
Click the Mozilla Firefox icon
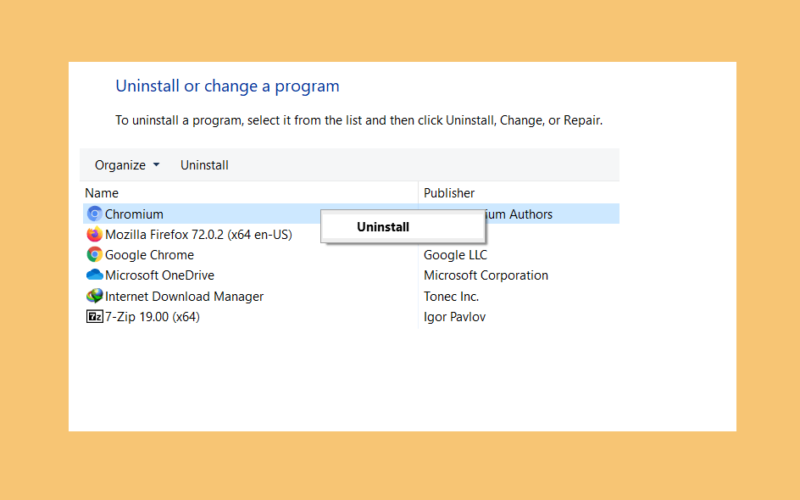pos(94,234)
